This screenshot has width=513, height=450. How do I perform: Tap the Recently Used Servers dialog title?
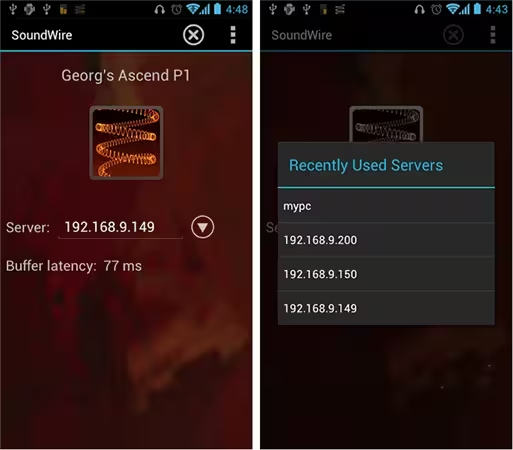click(x=366, y=165)
